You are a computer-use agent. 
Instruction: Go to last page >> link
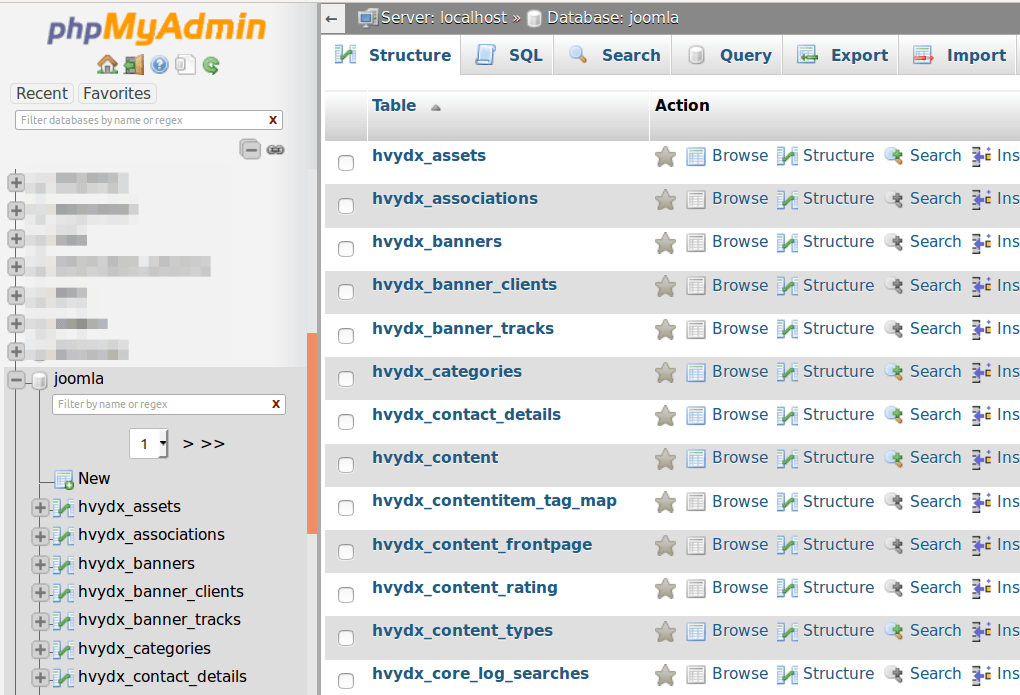pos(213,444)
